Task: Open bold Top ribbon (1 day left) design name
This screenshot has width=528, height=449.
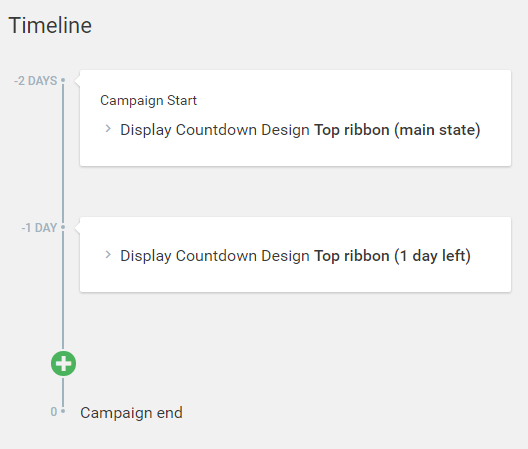Action: (392, 256)
